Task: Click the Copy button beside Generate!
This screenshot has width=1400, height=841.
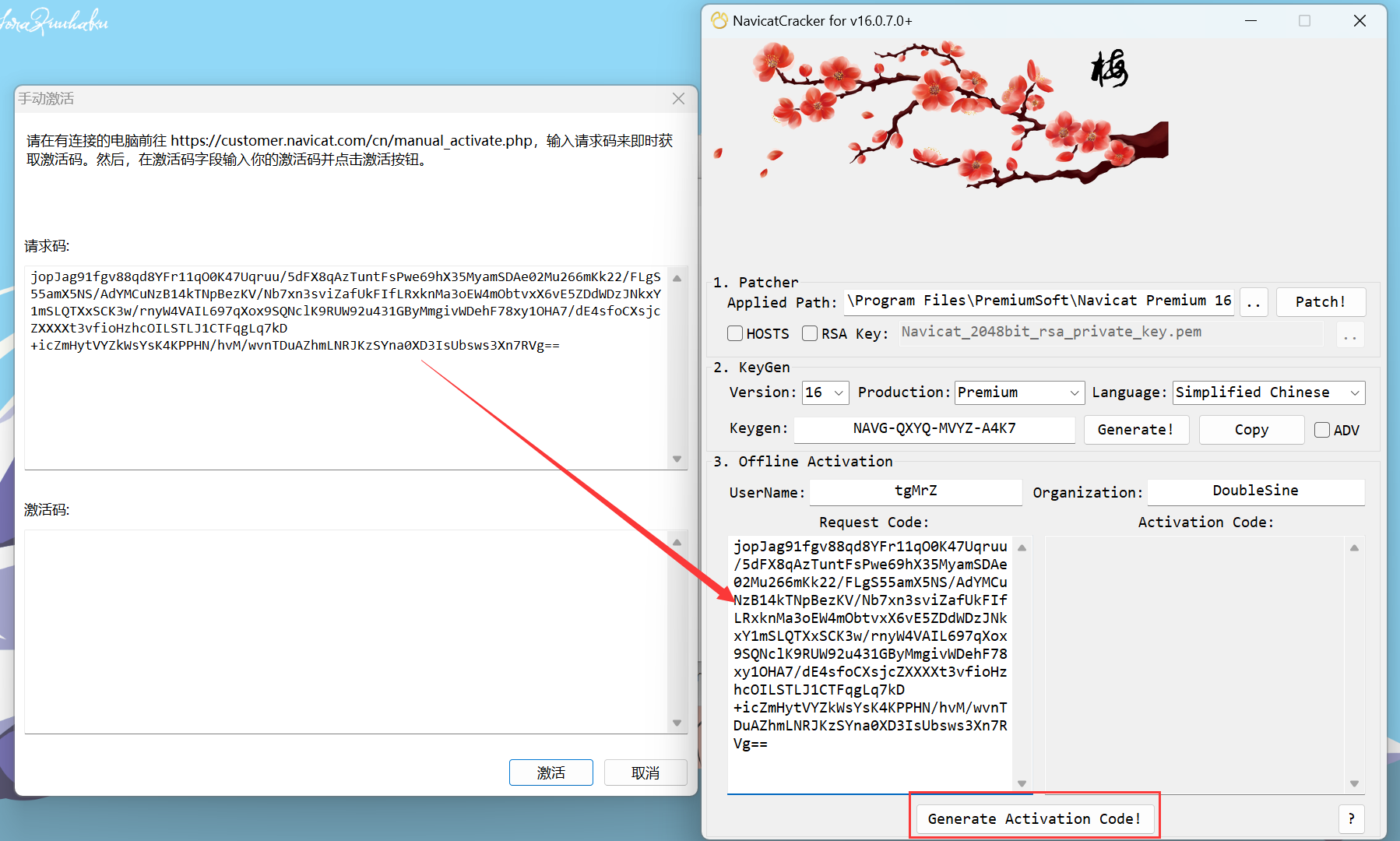Action: point(1251,430)
